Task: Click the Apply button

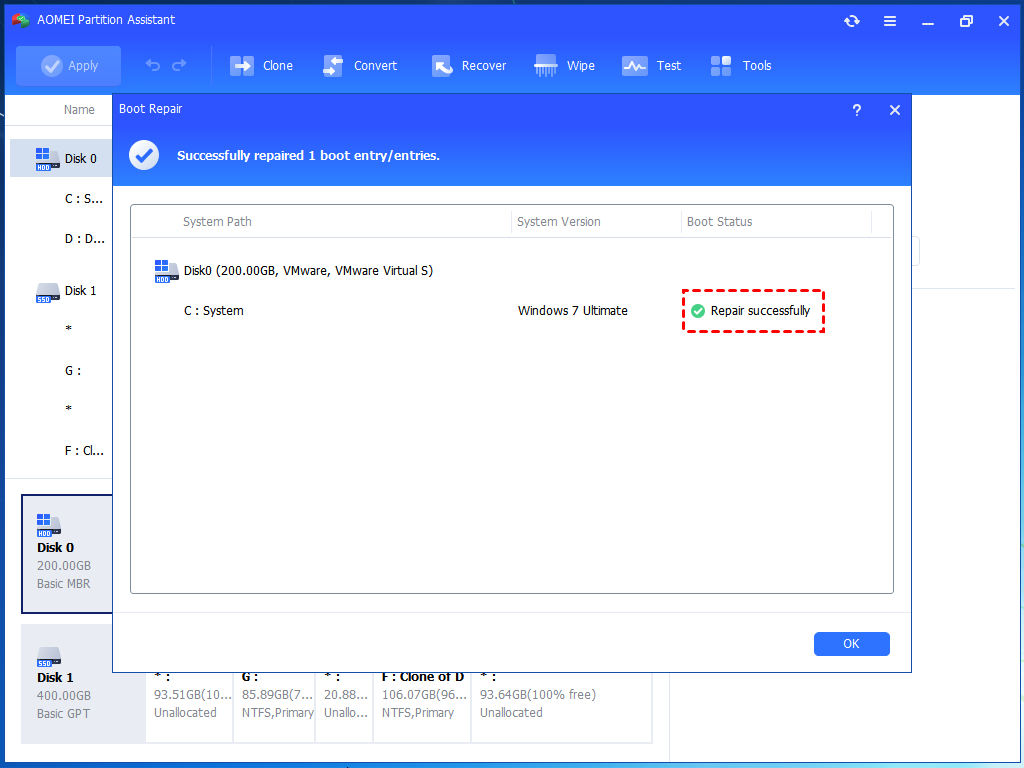Action: click(x=68, y=66)
